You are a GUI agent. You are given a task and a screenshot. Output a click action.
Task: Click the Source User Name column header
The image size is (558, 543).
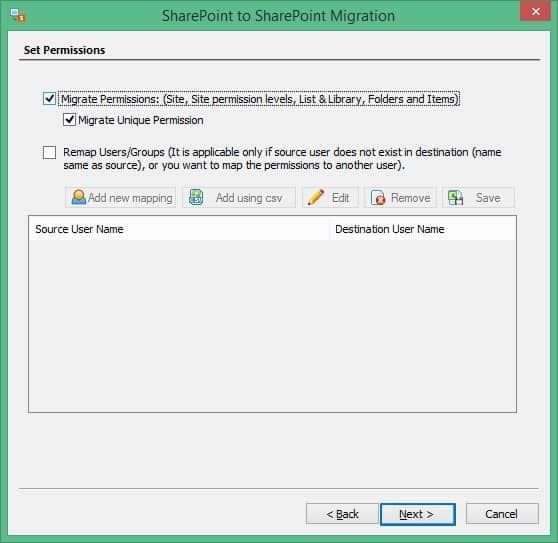[179, 229]
